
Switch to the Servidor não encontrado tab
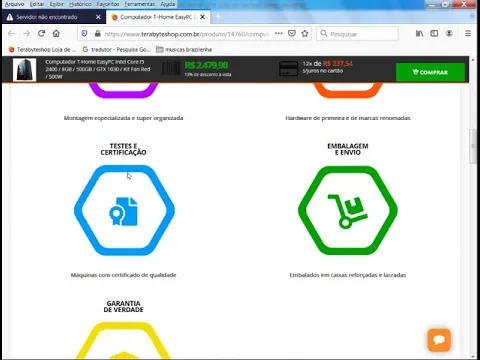tap(47, 17)
